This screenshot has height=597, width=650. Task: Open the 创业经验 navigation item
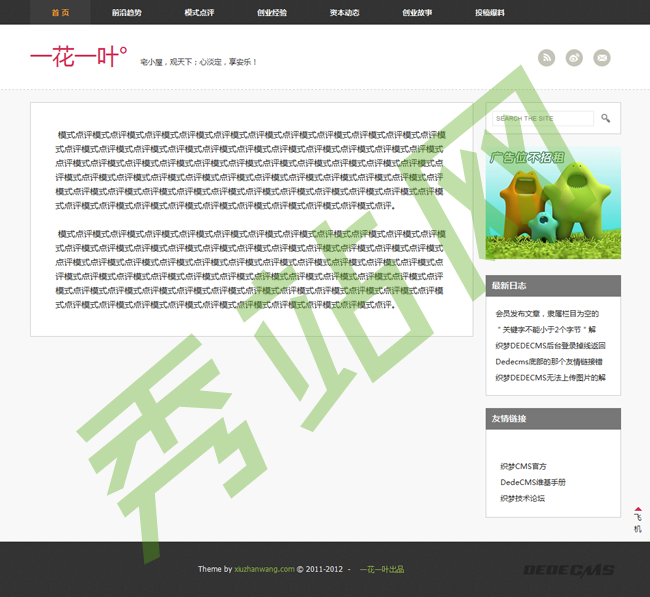tap(272, 13)
